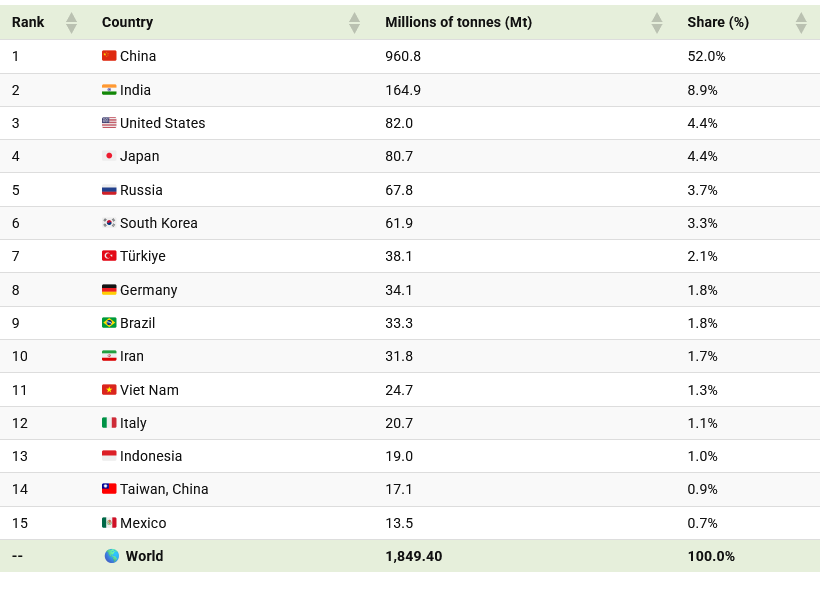This screenshot has height=597, width=820.
Task: Select the World total row label
Action: [144, 556]
